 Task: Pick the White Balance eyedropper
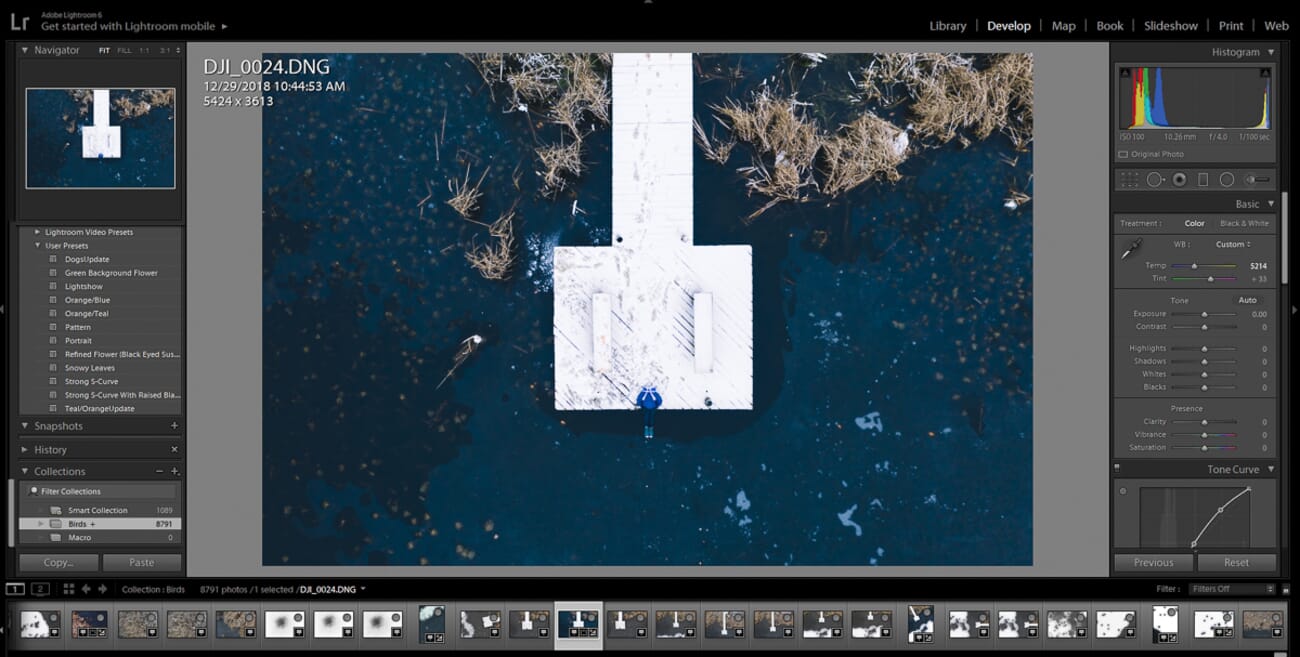click(x=1130, y=250)
